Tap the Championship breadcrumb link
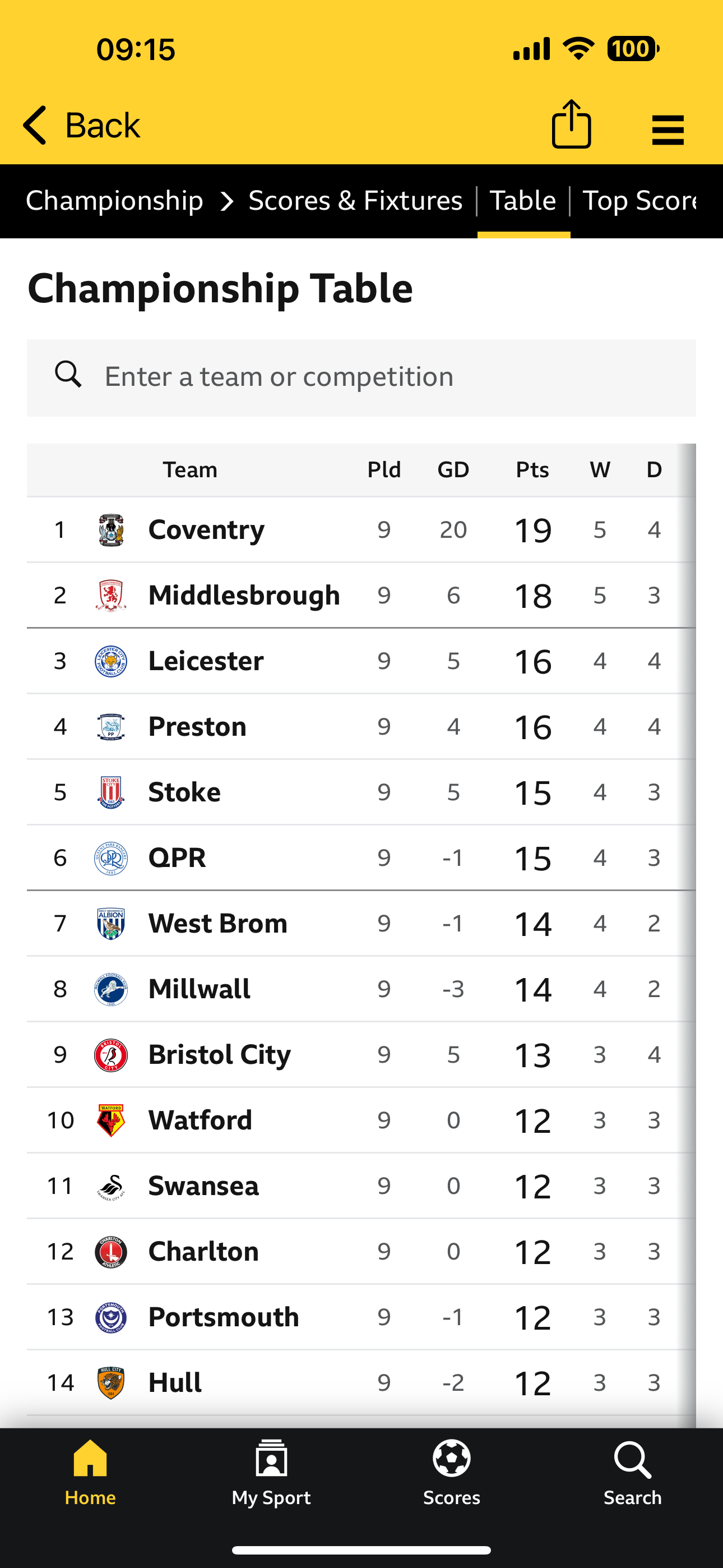The height and width of the screenshot is (1568, 723). coord(114,201)
